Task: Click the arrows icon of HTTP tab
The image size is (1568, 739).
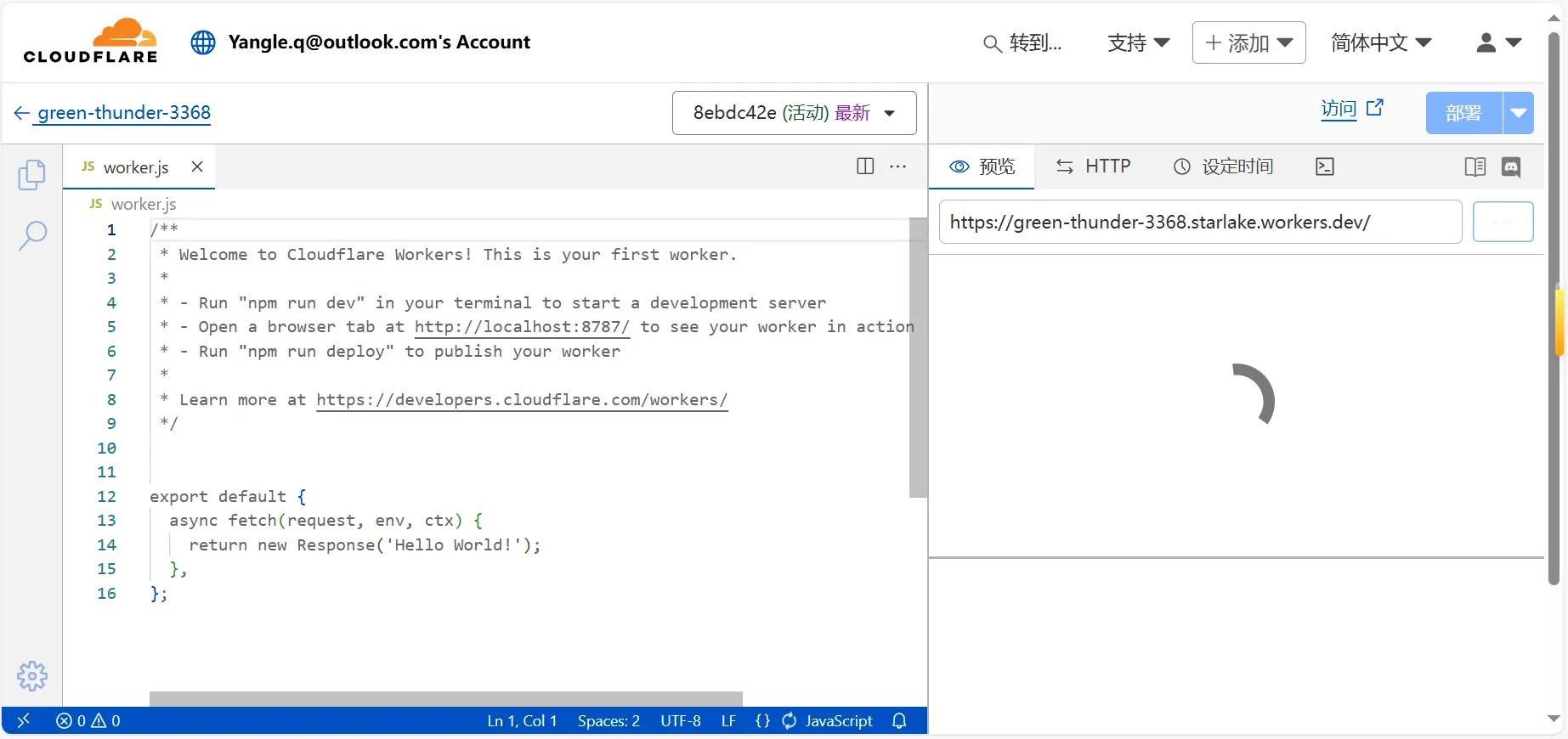Action: (1065, 166)
